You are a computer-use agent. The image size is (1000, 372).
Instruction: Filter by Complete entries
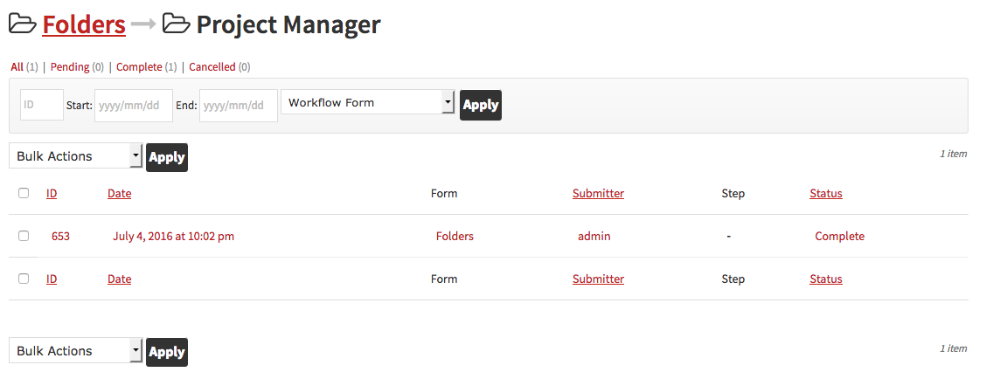[139, 67]
